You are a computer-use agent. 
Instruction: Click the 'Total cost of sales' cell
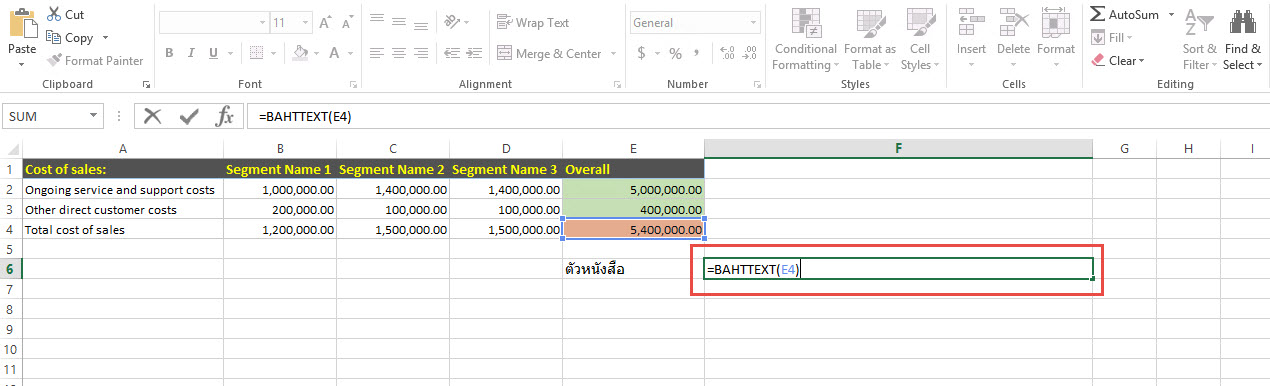pos(122,229)
